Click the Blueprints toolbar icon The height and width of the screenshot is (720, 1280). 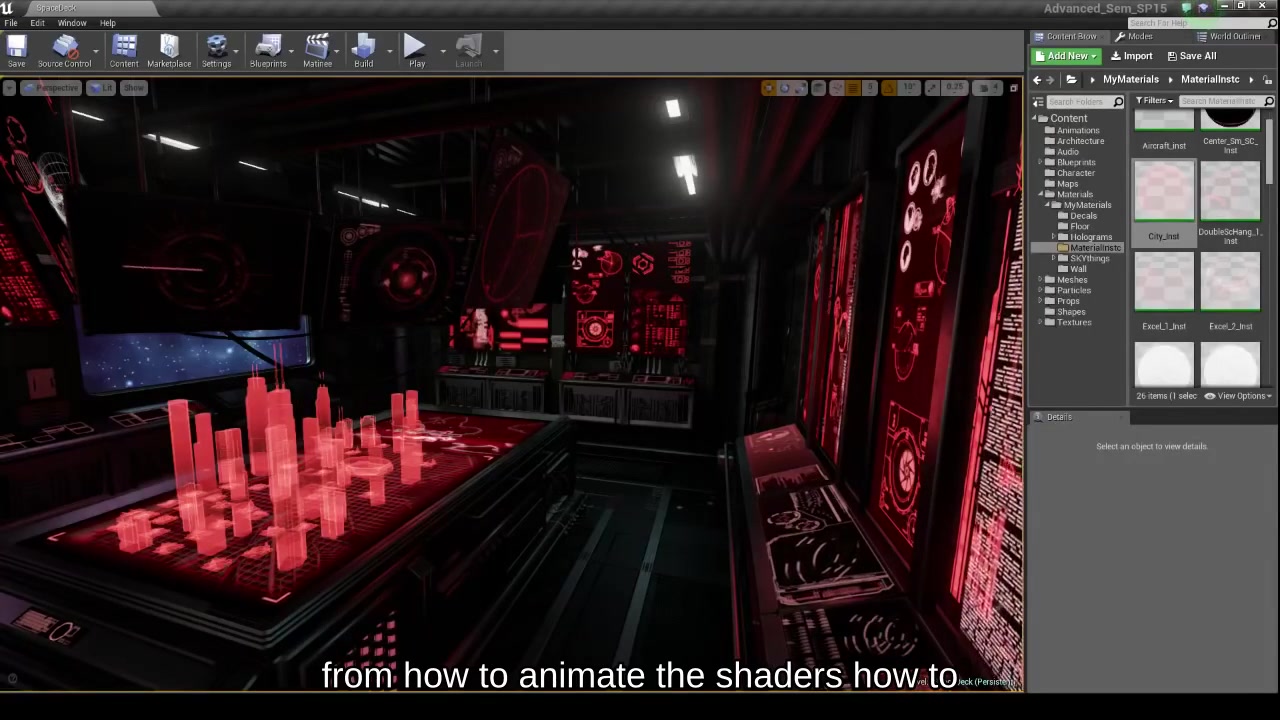(268, 51)
